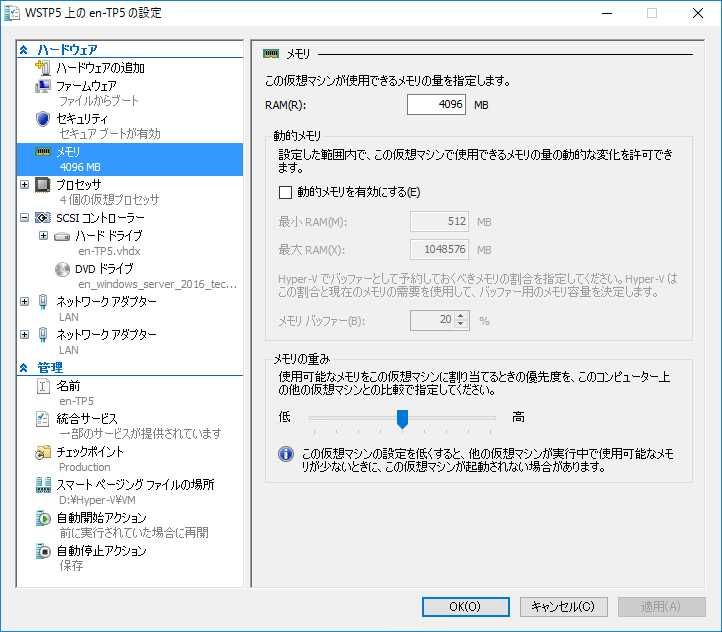Enable 動的メモリを有効にする checkbox
The height and width of the screenshot is (632, 722).
(285, 192)
